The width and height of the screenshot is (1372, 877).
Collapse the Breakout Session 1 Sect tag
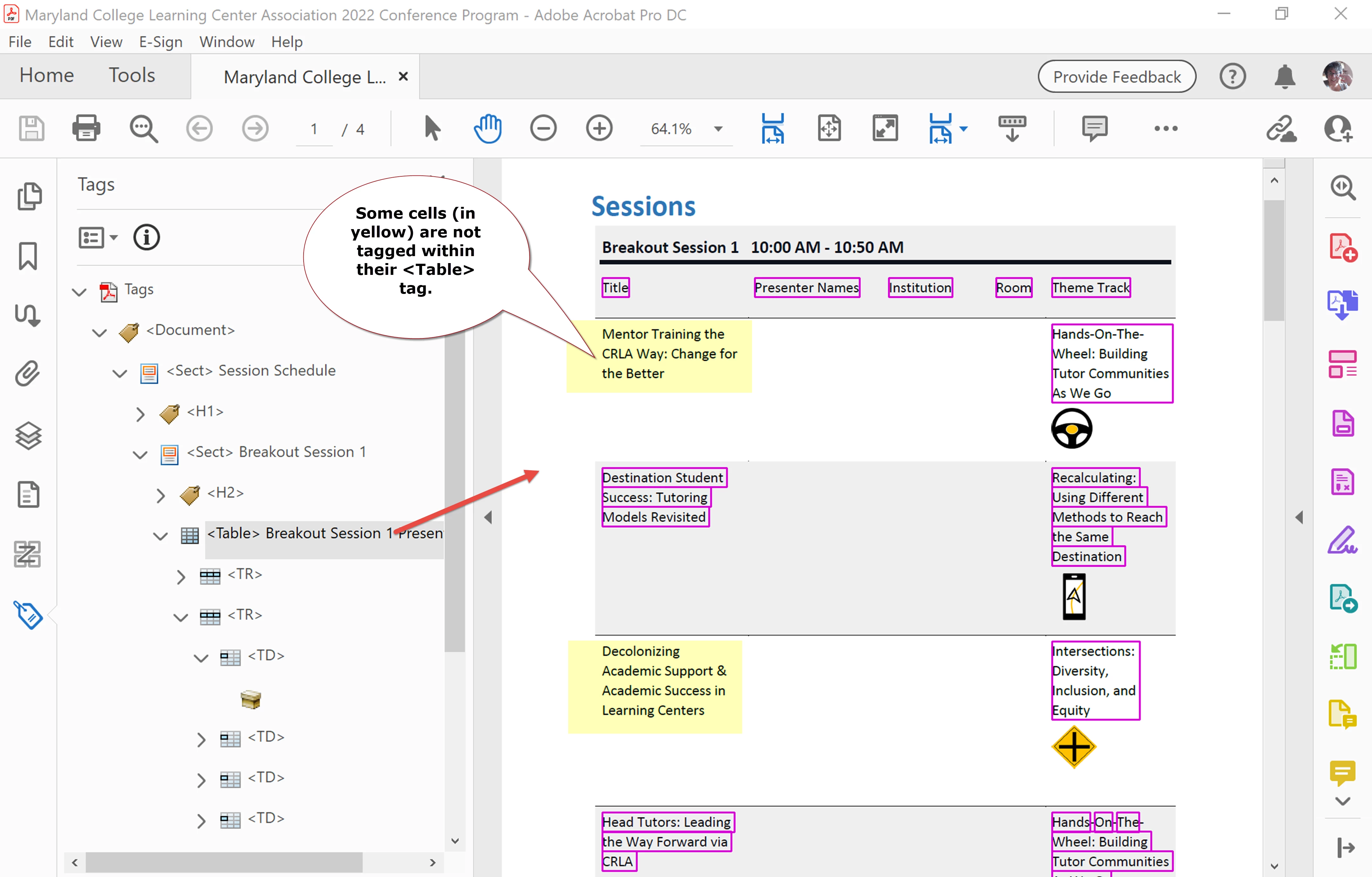point(140,454)
